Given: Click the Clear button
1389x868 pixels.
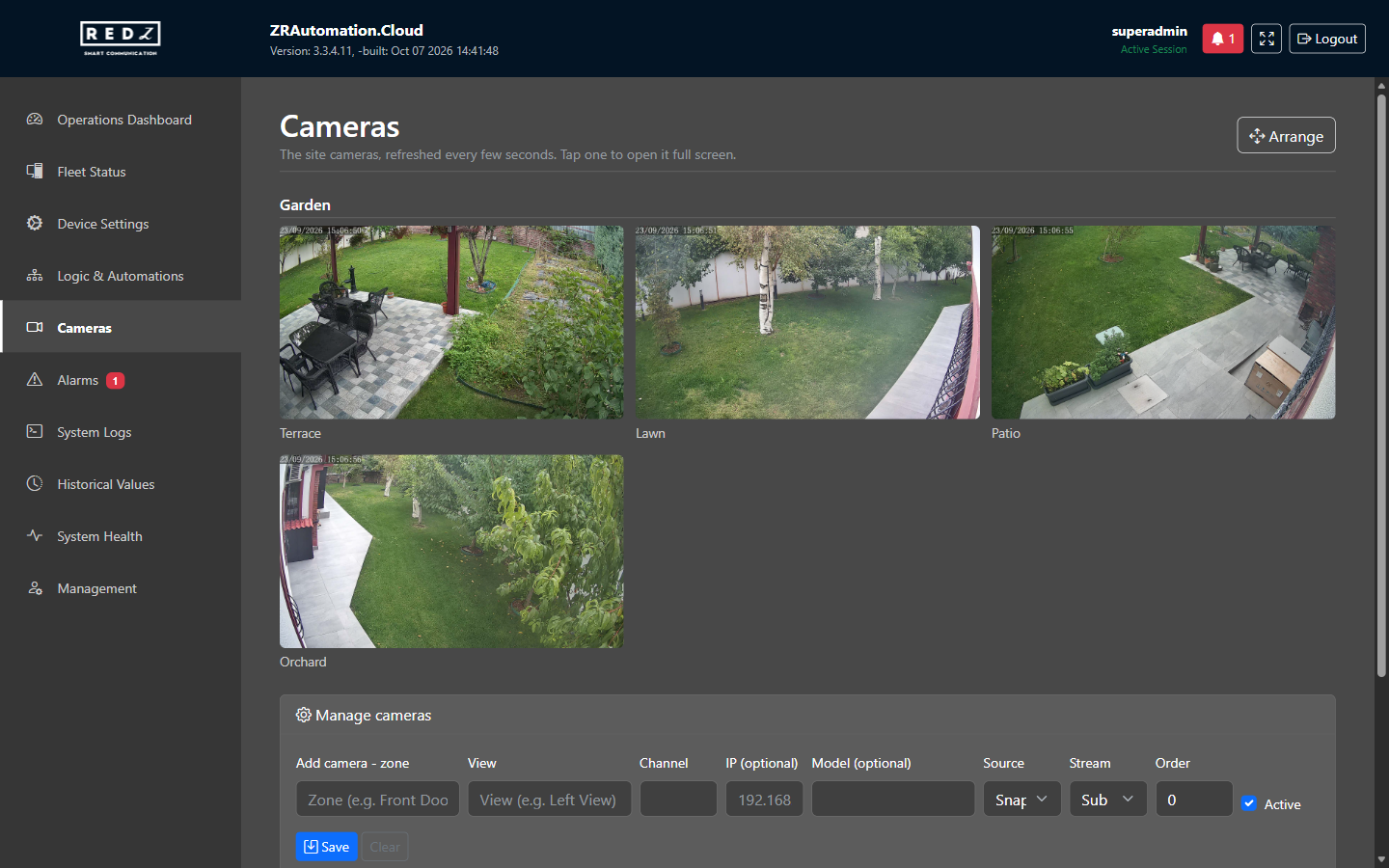Looking at the screenshot, I should [x=385, y=847].
